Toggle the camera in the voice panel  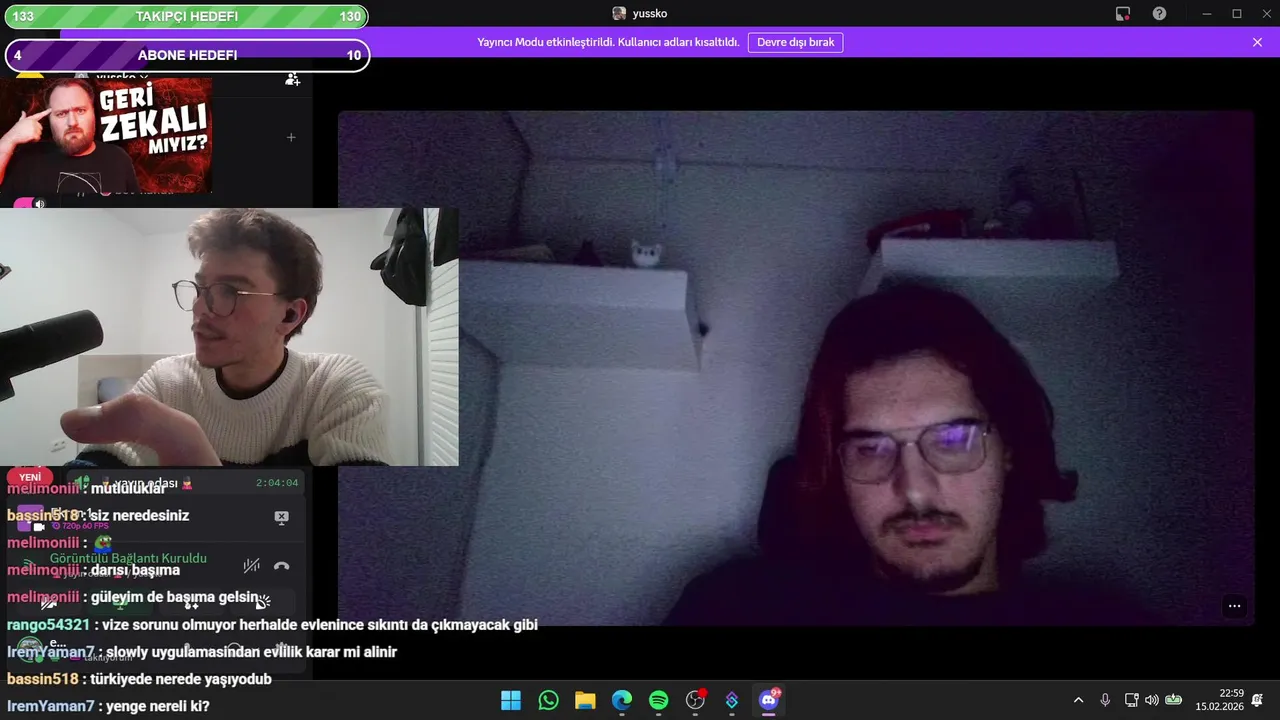[x=47, y=603]
